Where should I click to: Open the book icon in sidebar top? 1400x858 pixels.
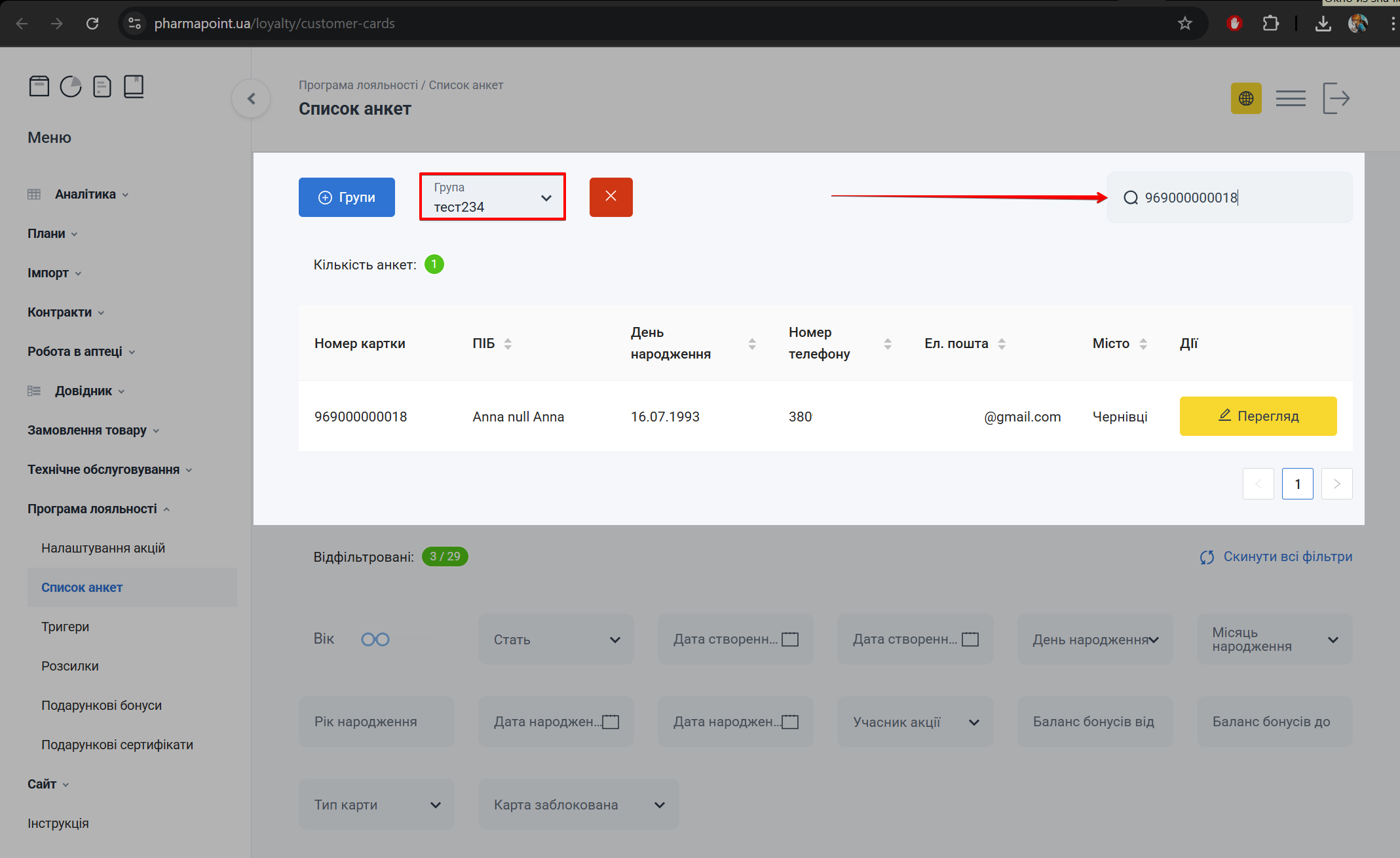point(134,87)
